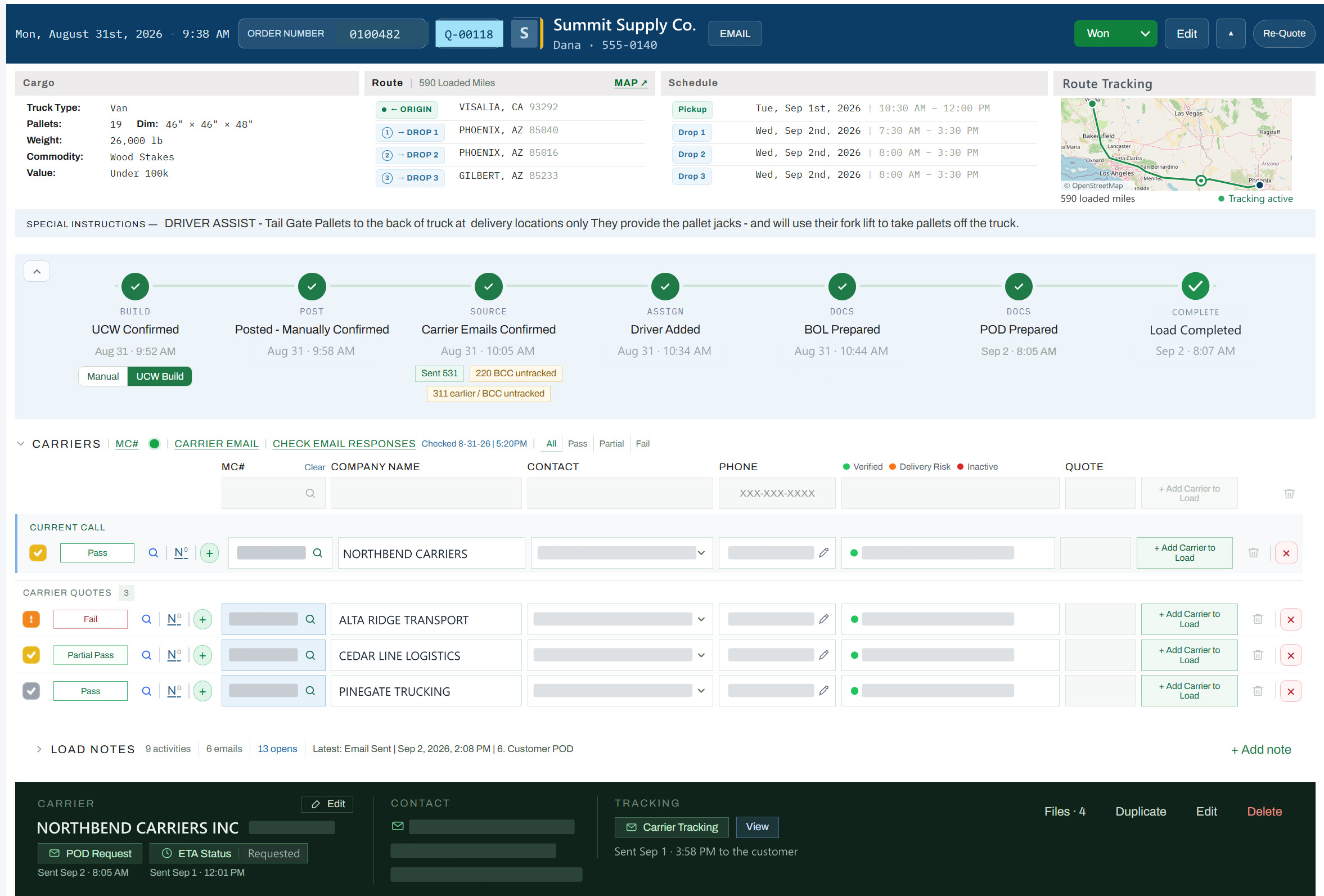Viewport: 1324px width, 896px height.
Task: Edit phone pencil icon for Northbend Carriers
Action: coord(823,552)
